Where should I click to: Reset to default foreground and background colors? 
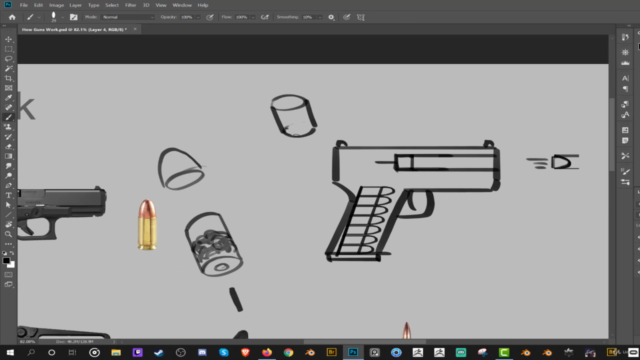pos(4,253)
